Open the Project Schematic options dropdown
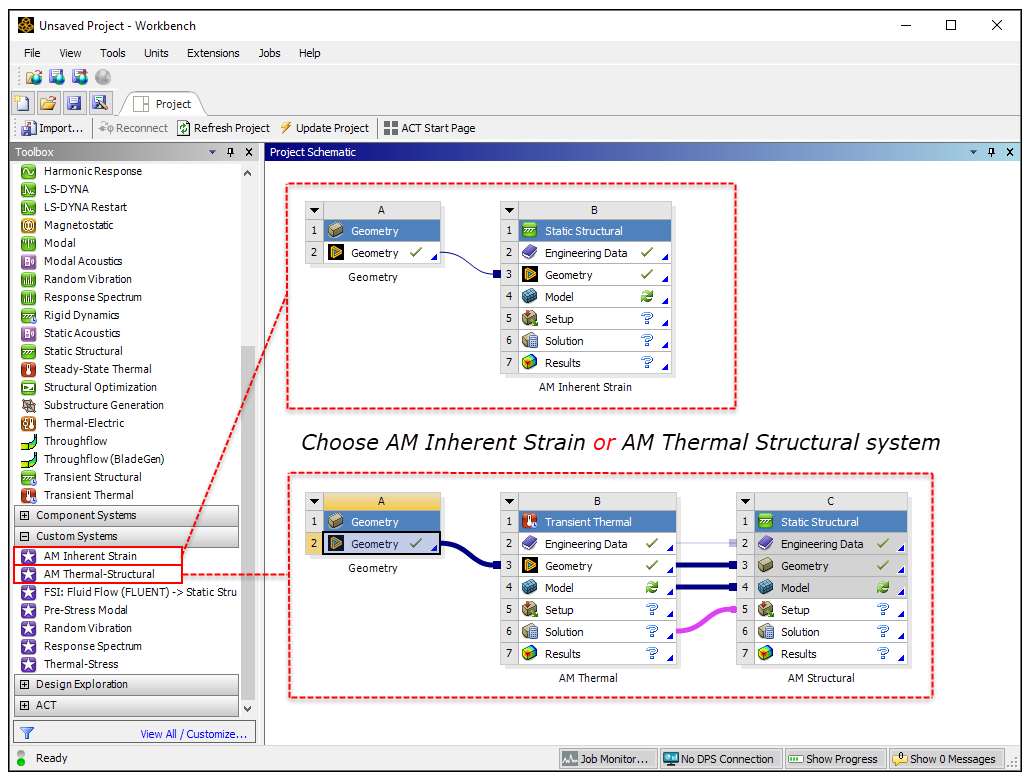This screenshot has width=1029, height=779. (x=972, y=152)
